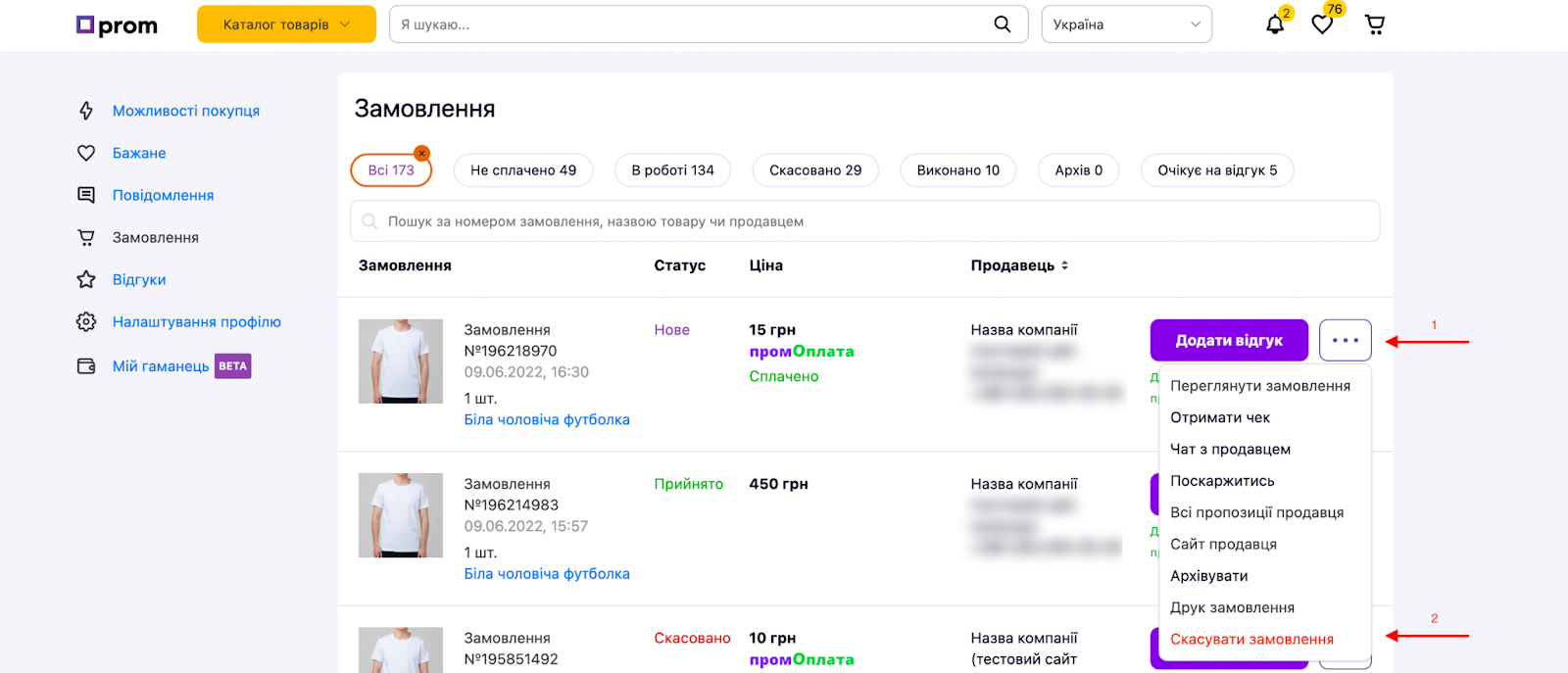Open the shopping cart icon in header

(1375, 24)
